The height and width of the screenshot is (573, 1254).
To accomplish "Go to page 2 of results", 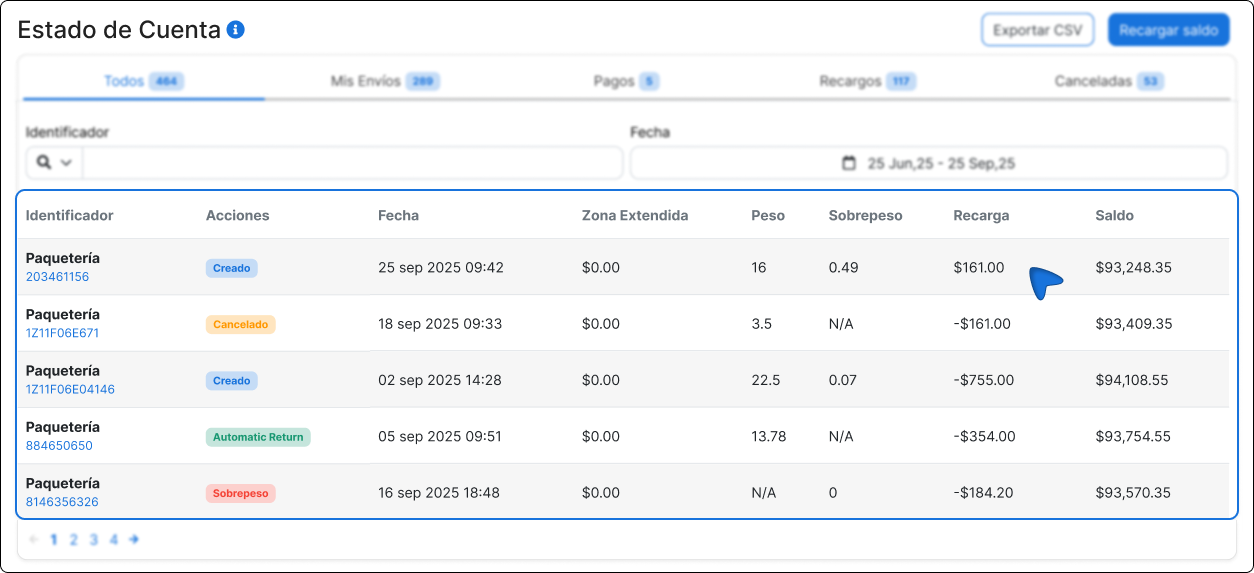I will click(x=73, y=539).
